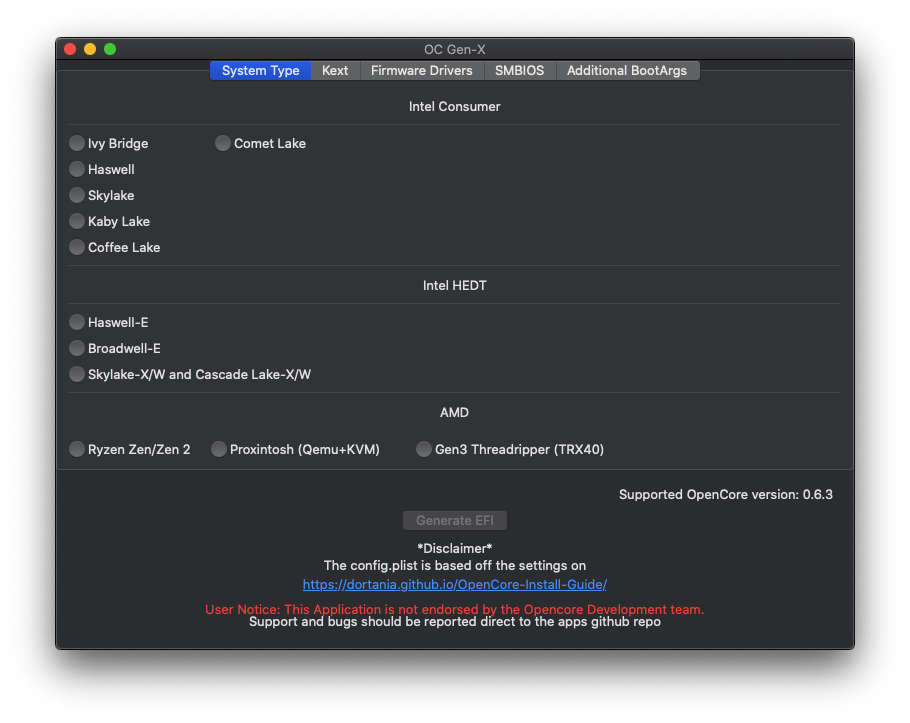This screenshot has width=910, height=723.
Task: Minimize the OC Gen-X window
Action: 90,49
